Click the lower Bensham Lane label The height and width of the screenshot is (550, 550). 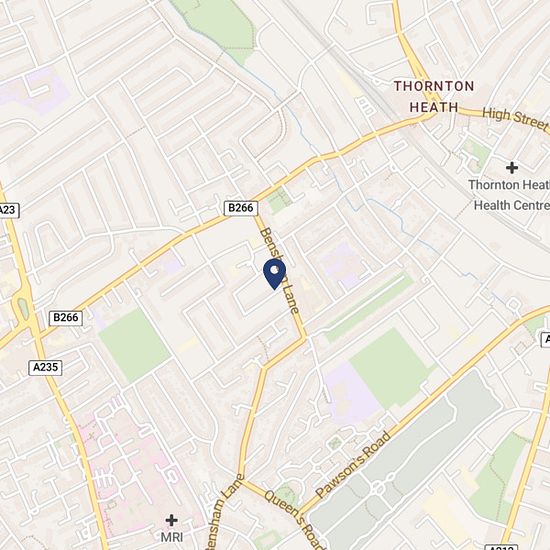pos(225,512)
